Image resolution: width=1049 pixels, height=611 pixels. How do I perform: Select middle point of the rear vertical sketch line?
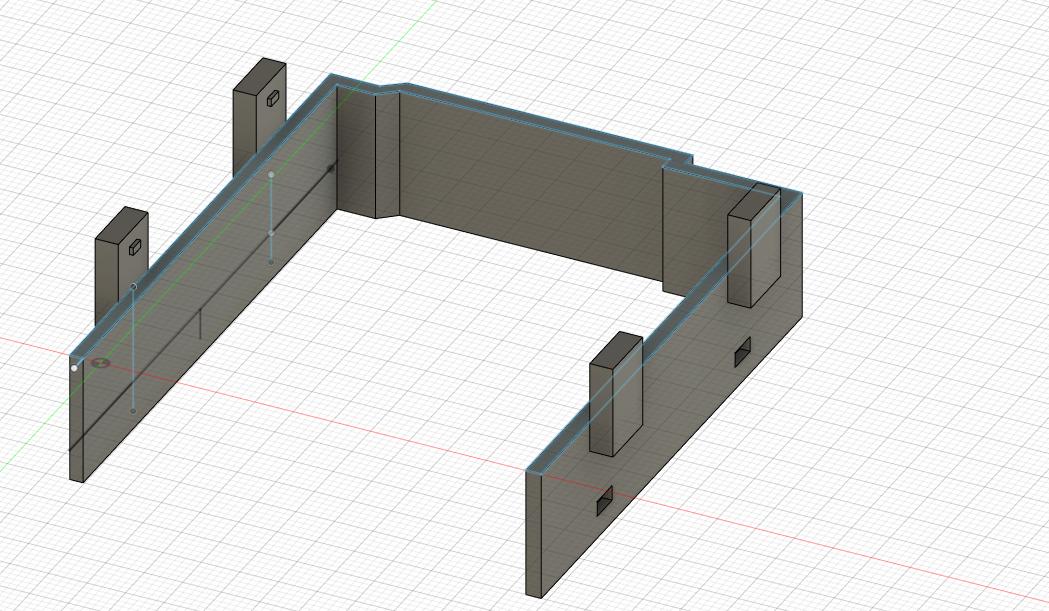[271, 233]
